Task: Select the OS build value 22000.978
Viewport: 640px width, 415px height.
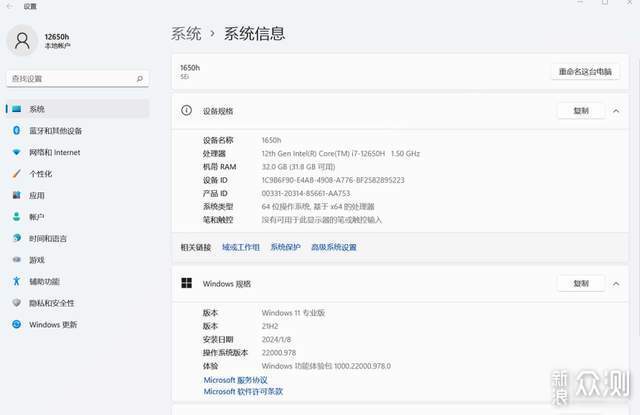Action: click(x=279, y=353)
